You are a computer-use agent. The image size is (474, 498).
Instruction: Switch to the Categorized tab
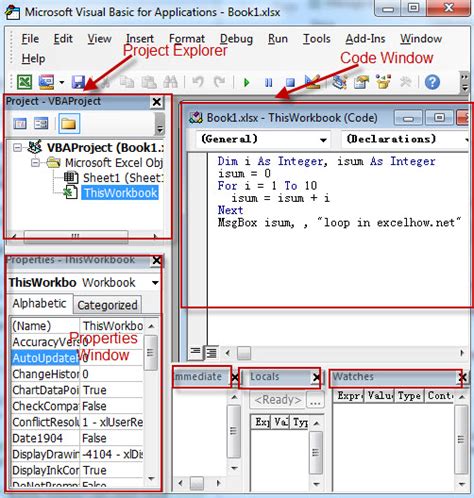[x=107, y=305]
